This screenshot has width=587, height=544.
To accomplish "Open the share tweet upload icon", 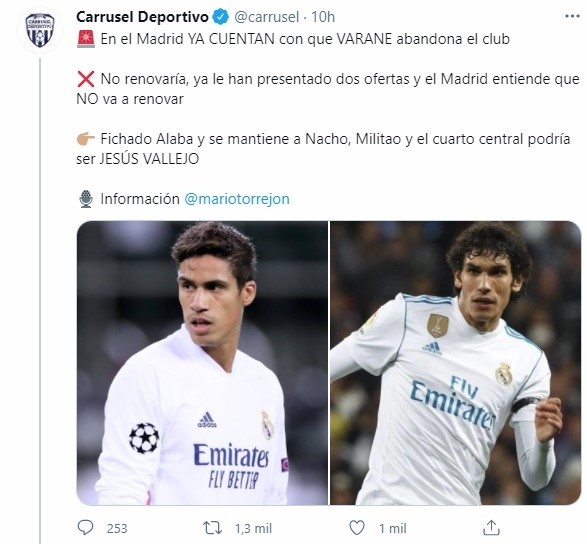I will tap(491, 528).
